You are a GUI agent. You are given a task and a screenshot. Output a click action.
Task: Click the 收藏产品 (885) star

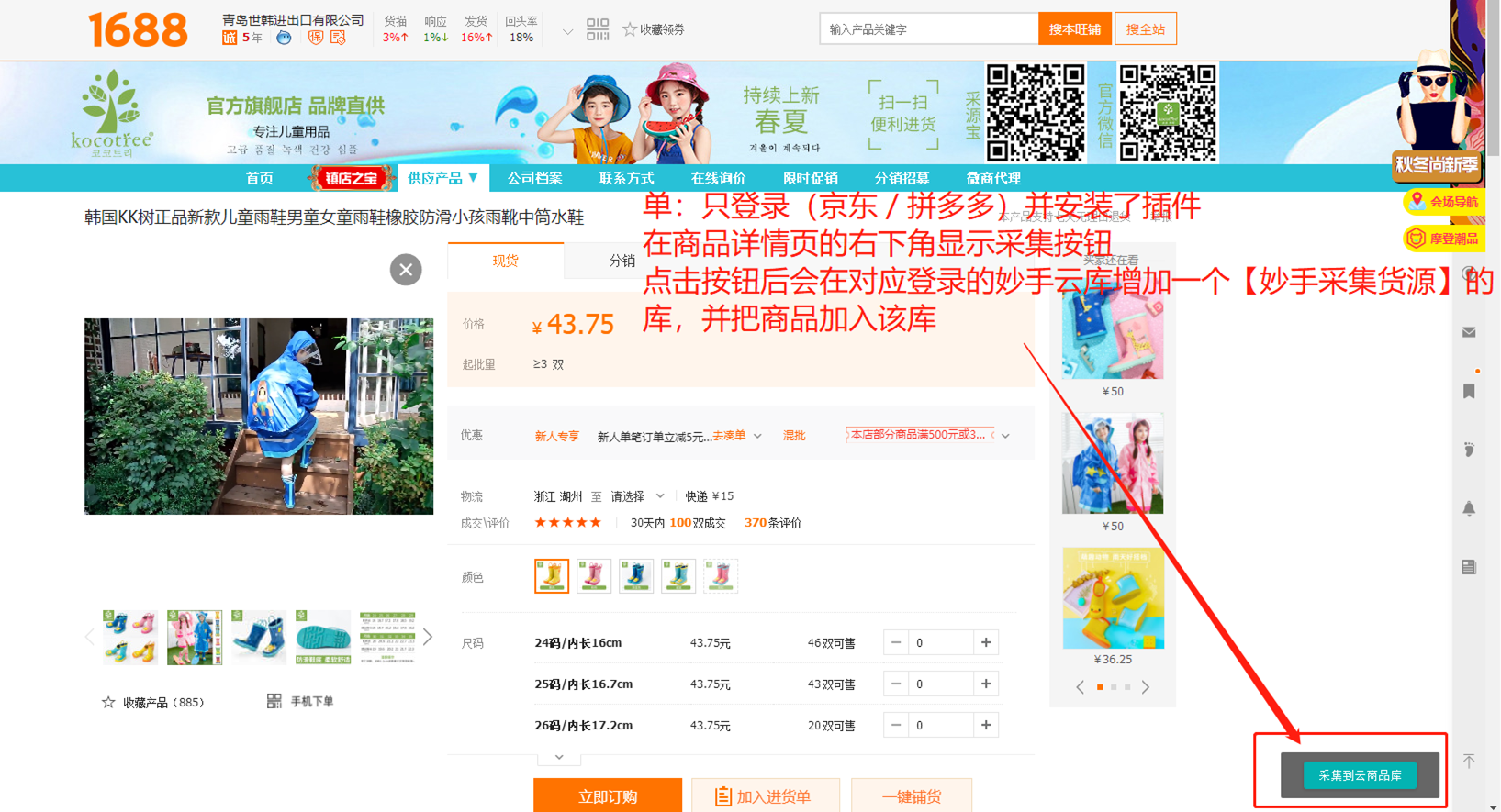[108, 702]
